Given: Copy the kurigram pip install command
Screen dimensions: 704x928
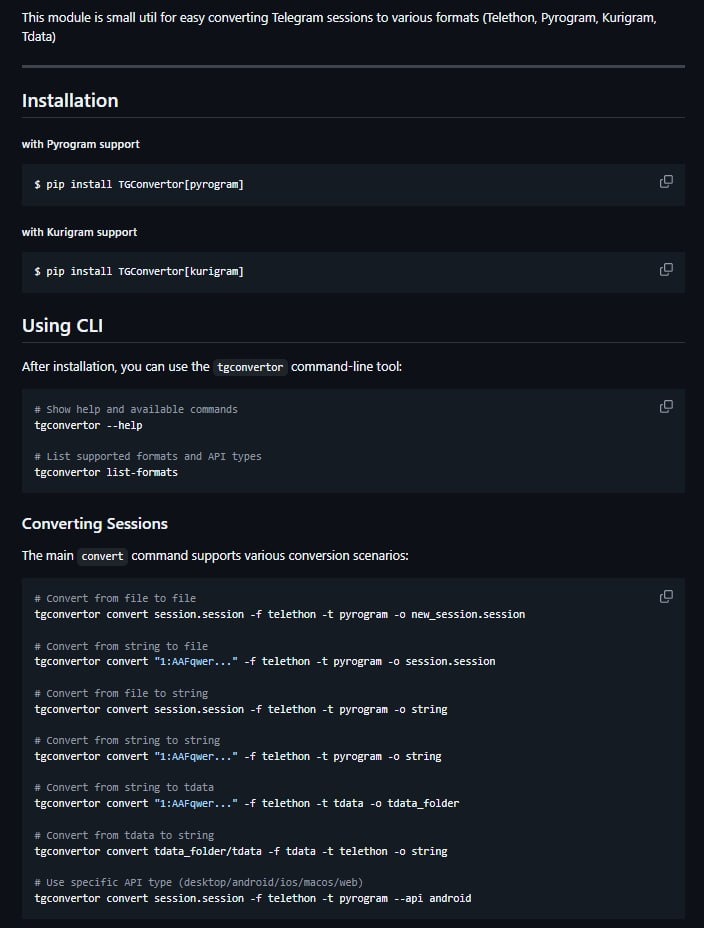Looking at the screenshot, I should [x=666, y=270].
